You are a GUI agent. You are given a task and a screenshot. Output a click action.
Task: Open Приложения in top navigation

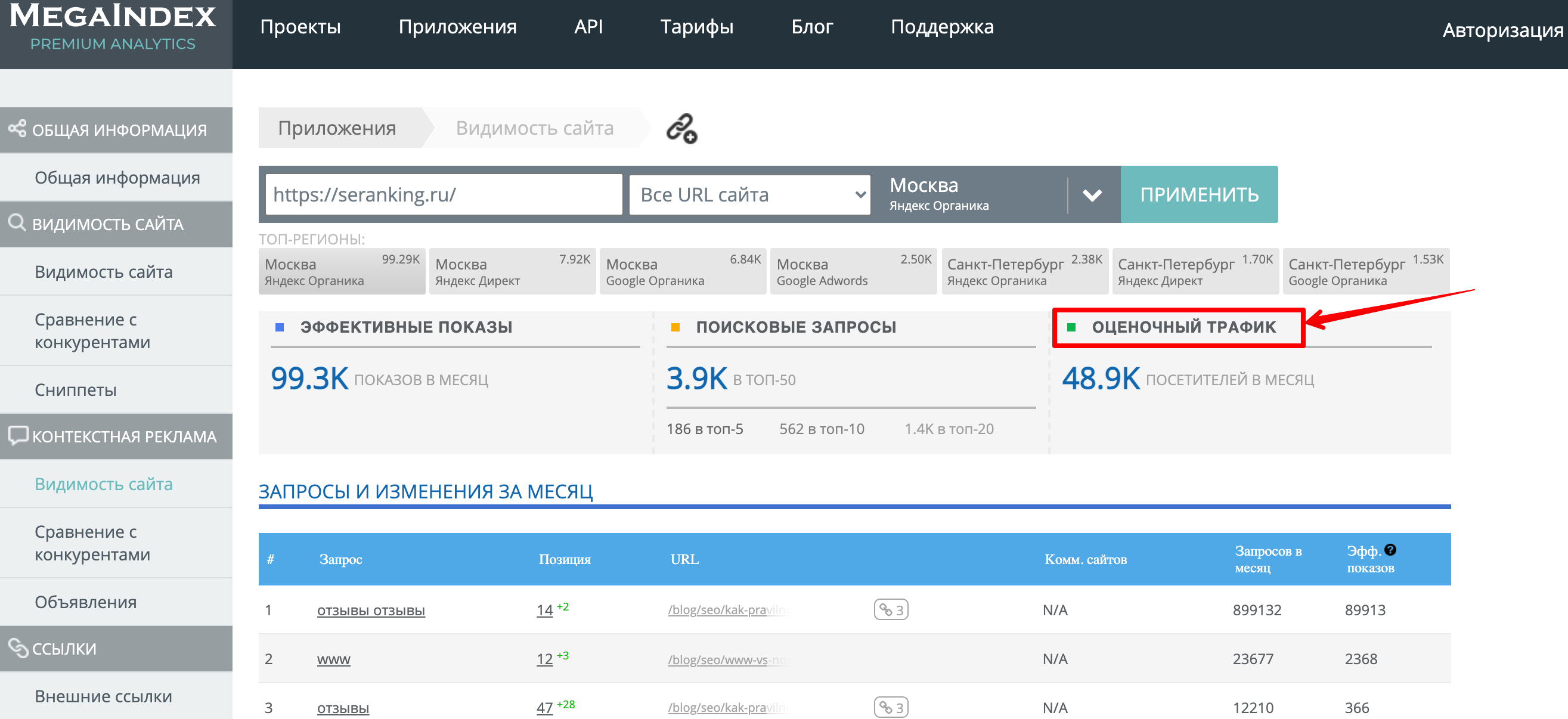pos(457,27)
